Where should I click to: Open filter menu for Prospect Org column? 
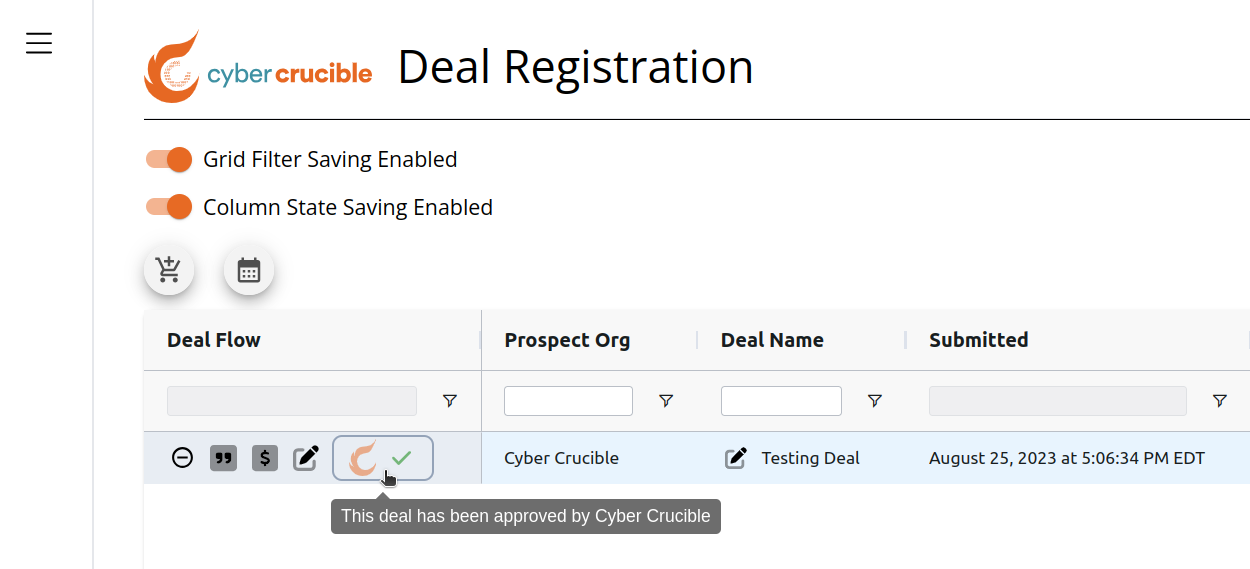tap(666, 401)
